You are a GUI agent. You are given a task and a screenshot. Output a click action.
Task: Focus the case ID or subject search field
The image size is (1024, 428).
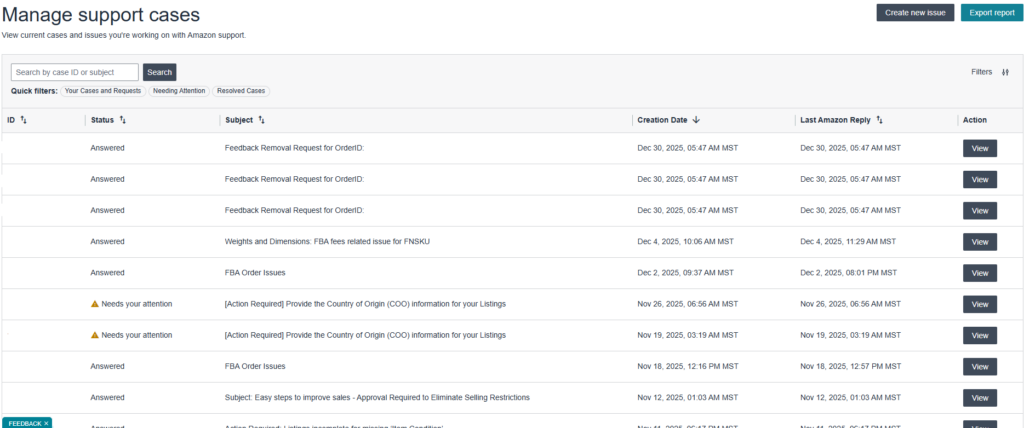75,72
